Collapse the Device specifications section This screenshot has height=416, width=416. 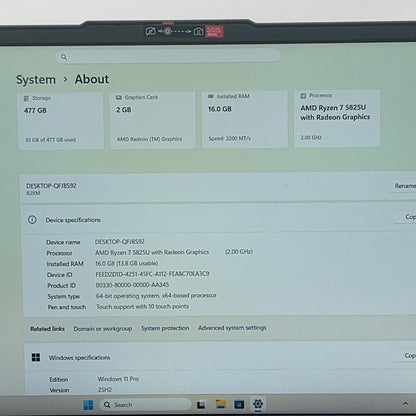pos(220,219)
